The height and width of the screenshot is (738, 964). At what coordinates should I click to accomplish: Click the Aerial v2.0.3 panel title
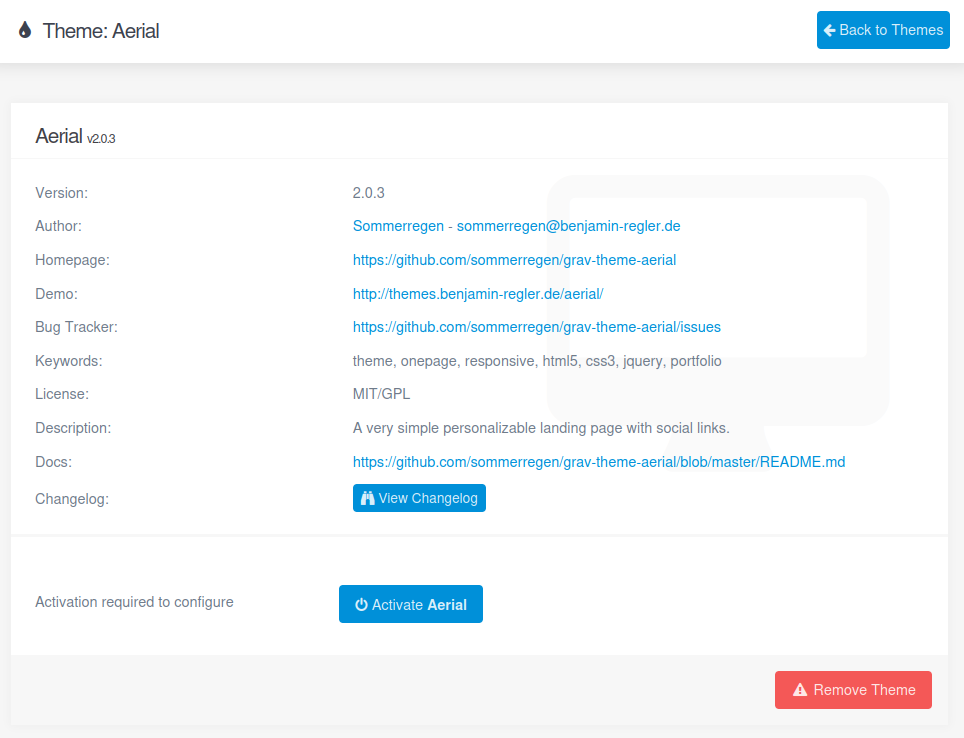click(75, 137)
